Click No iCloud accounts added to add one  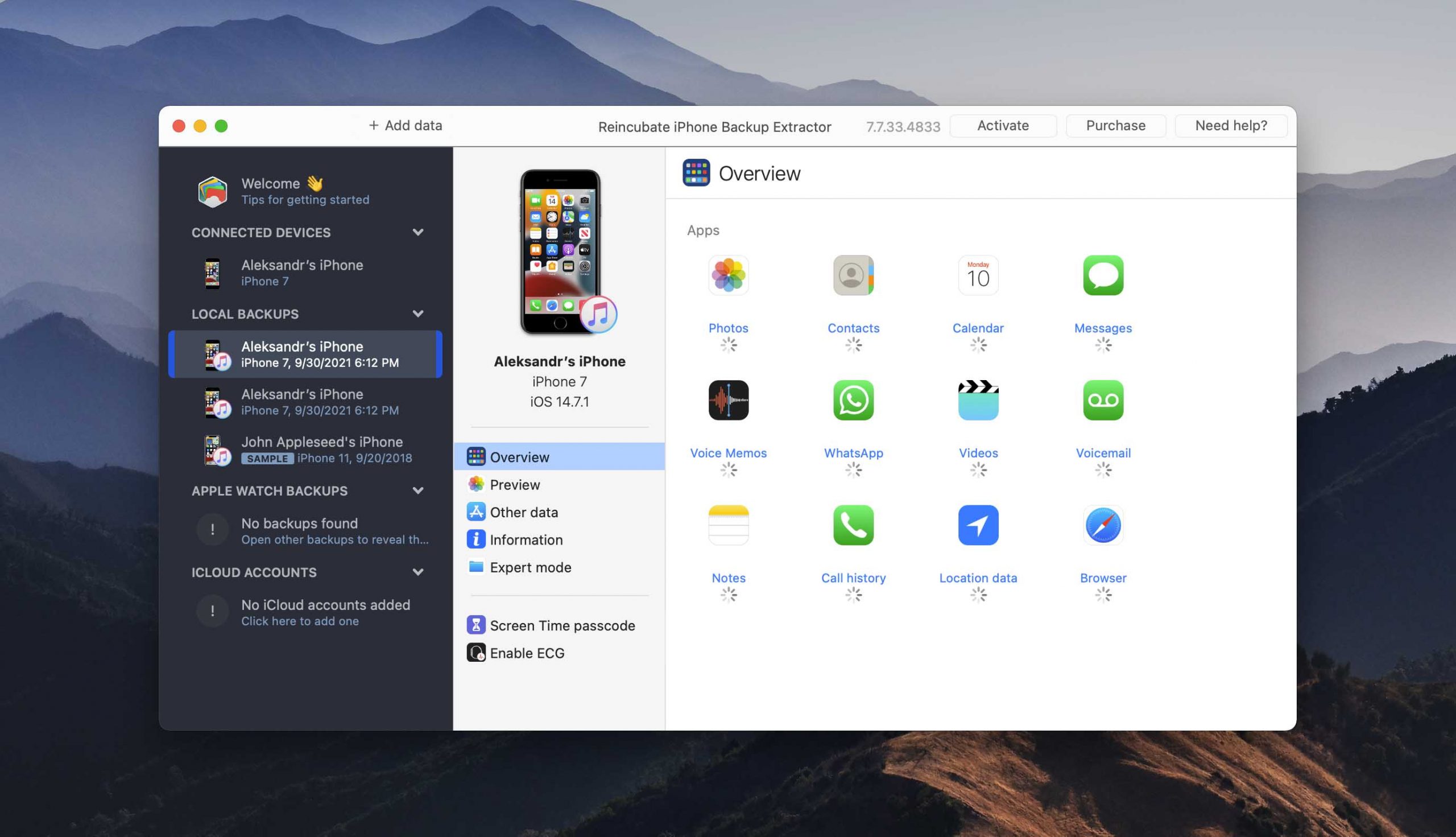pos(305,612)
